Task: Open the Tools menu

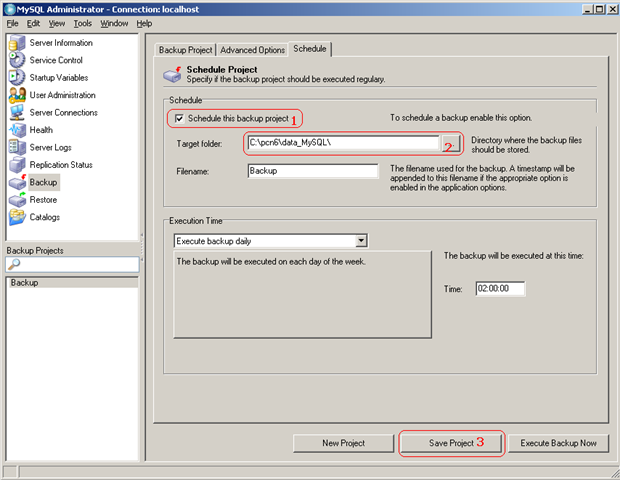Action: [83, 24]
